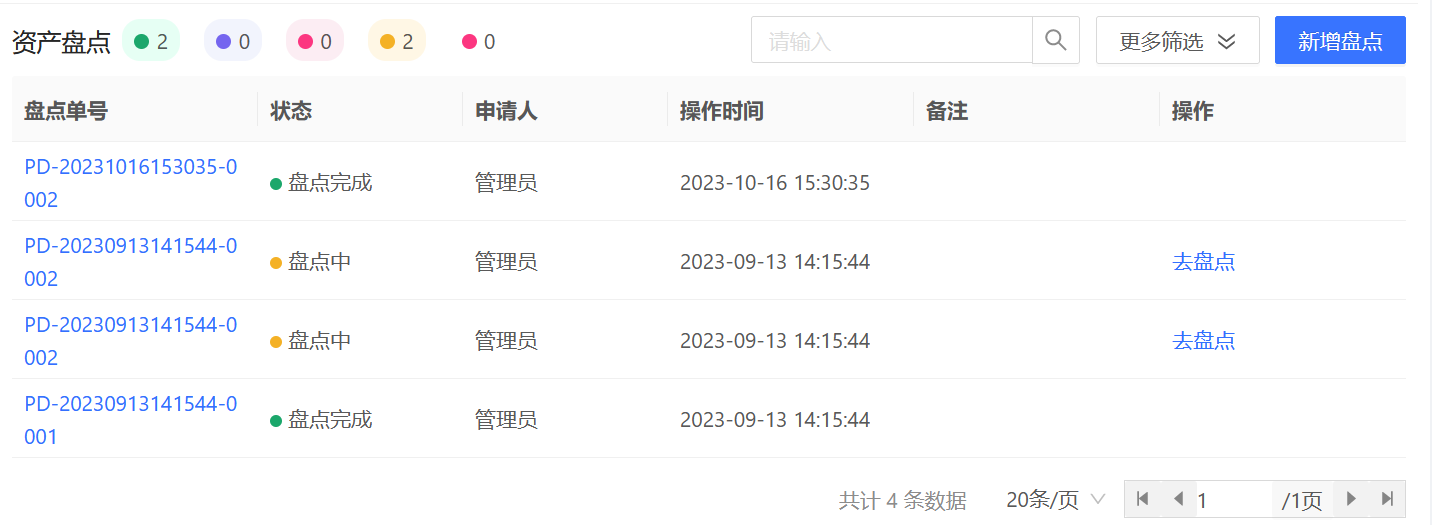Filter by purple status badge showing 0
1432x525 pixels.
(x=233, y=41)
